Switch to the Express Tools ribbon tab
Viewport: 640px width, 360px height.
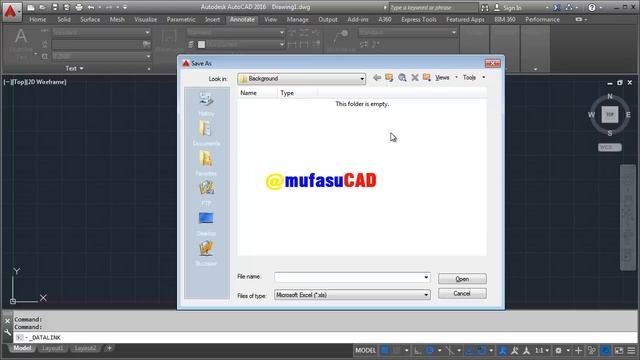coord(419,20)
